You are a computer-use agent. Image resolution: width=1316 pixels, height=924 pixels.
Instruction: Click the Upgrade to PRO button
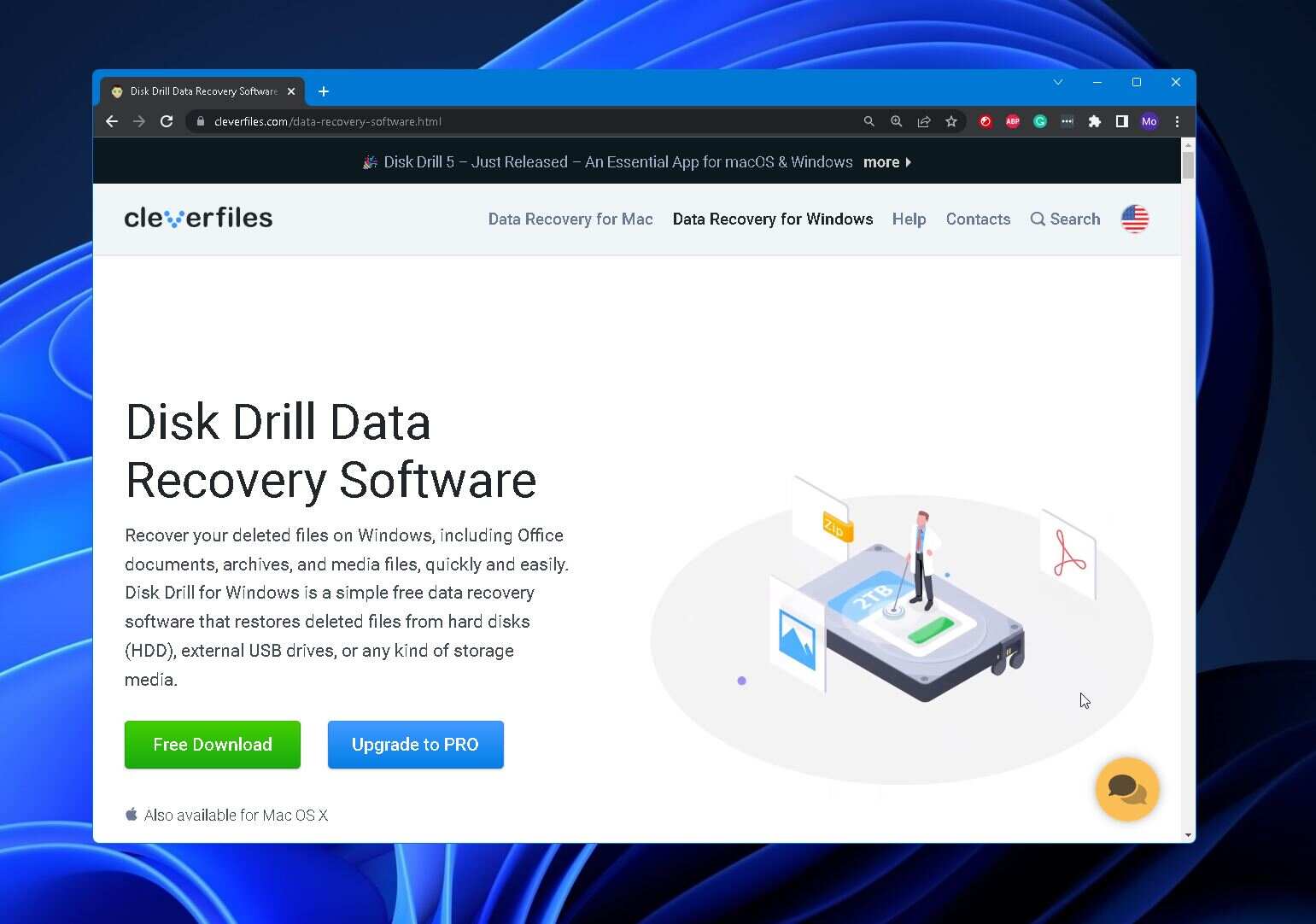coord(416,745)
